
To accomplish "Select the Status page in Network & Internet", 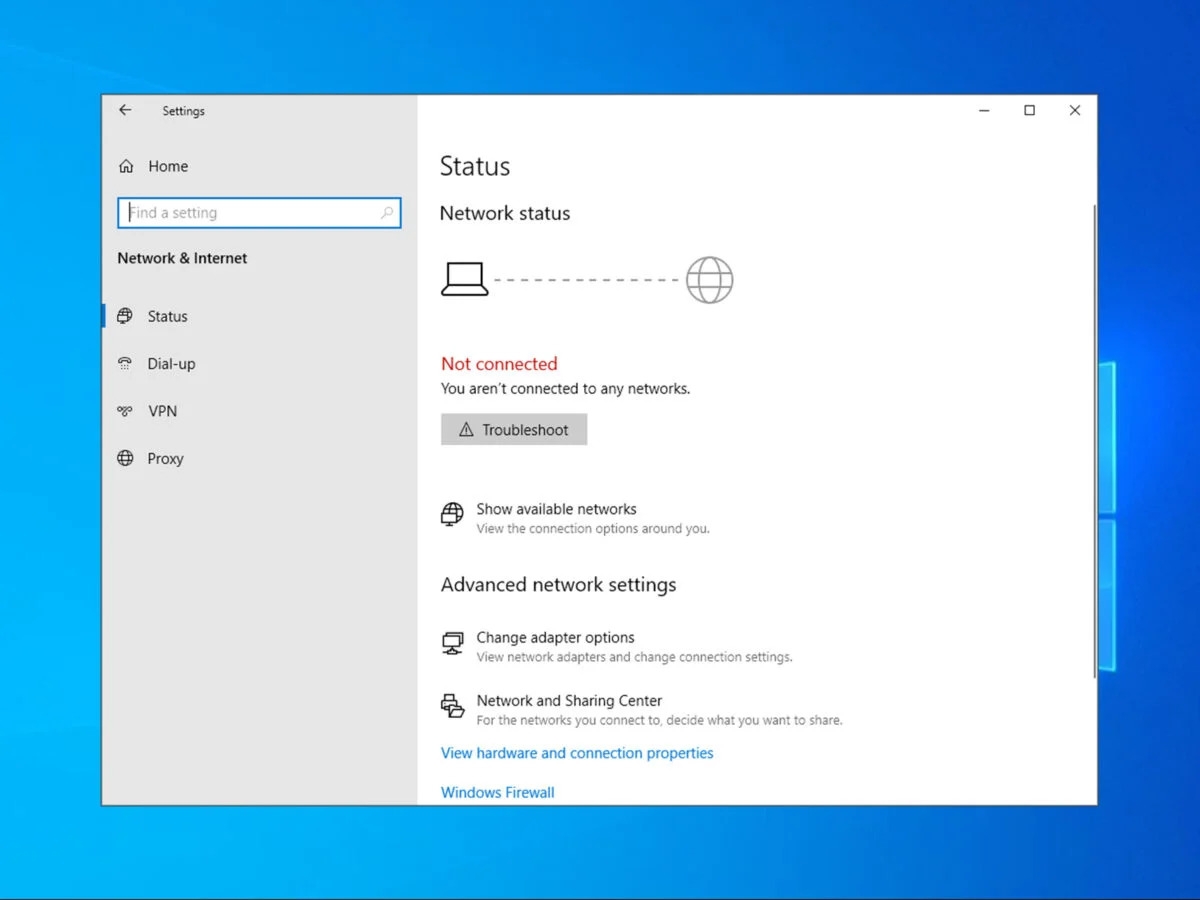I will point(167,316).
